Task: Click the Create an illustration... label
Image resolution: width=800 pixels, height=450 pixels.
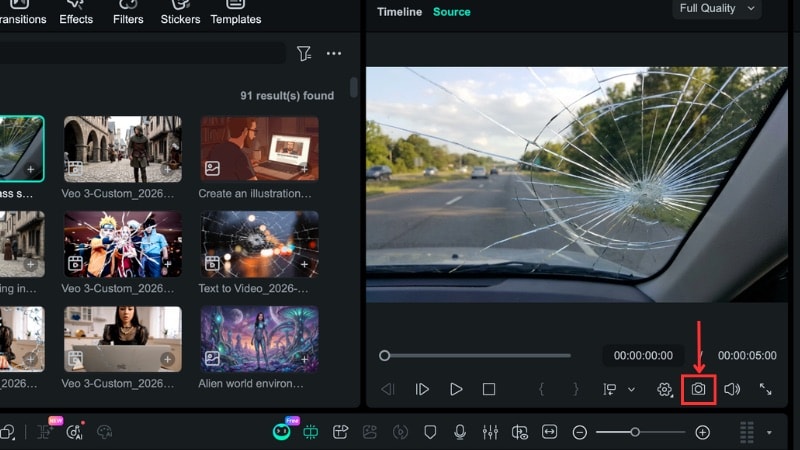Action: [x=255, y=194]
